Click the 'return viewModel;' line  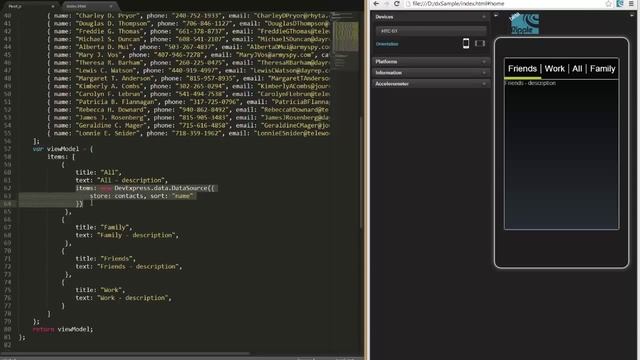(63, 329)
